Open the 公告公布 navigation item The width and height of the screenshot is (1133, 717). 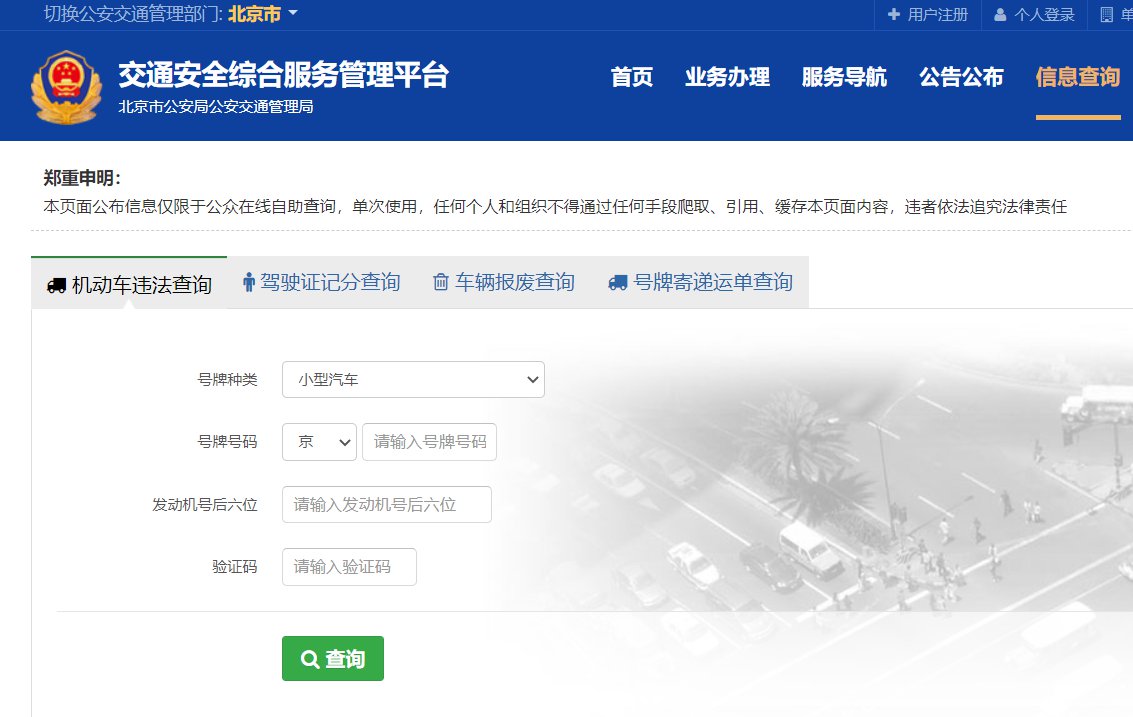(x=961, y=77)
